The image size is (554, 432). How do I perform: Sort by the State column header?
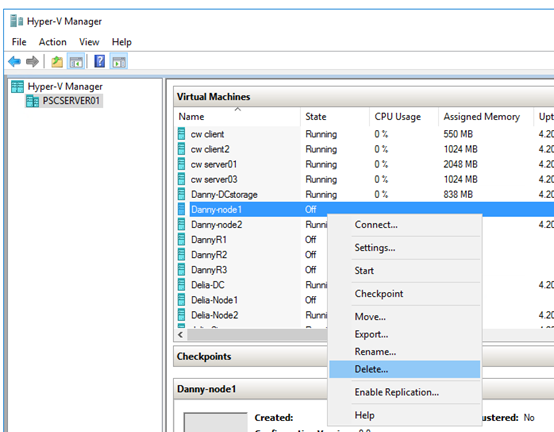tap(335, 117)
